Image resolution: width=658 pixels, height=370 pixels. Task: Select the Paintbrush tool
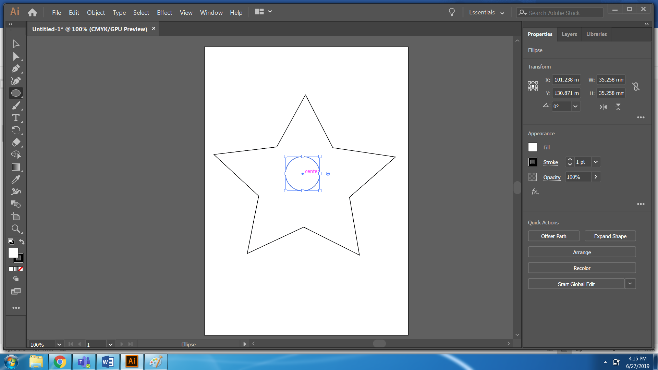coord(16,105)
